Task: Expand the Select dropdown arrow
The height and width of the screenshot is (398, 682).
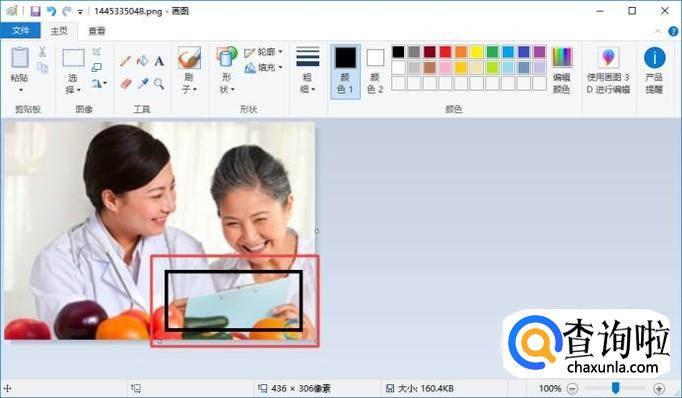Action: click(x=79, y=90)
